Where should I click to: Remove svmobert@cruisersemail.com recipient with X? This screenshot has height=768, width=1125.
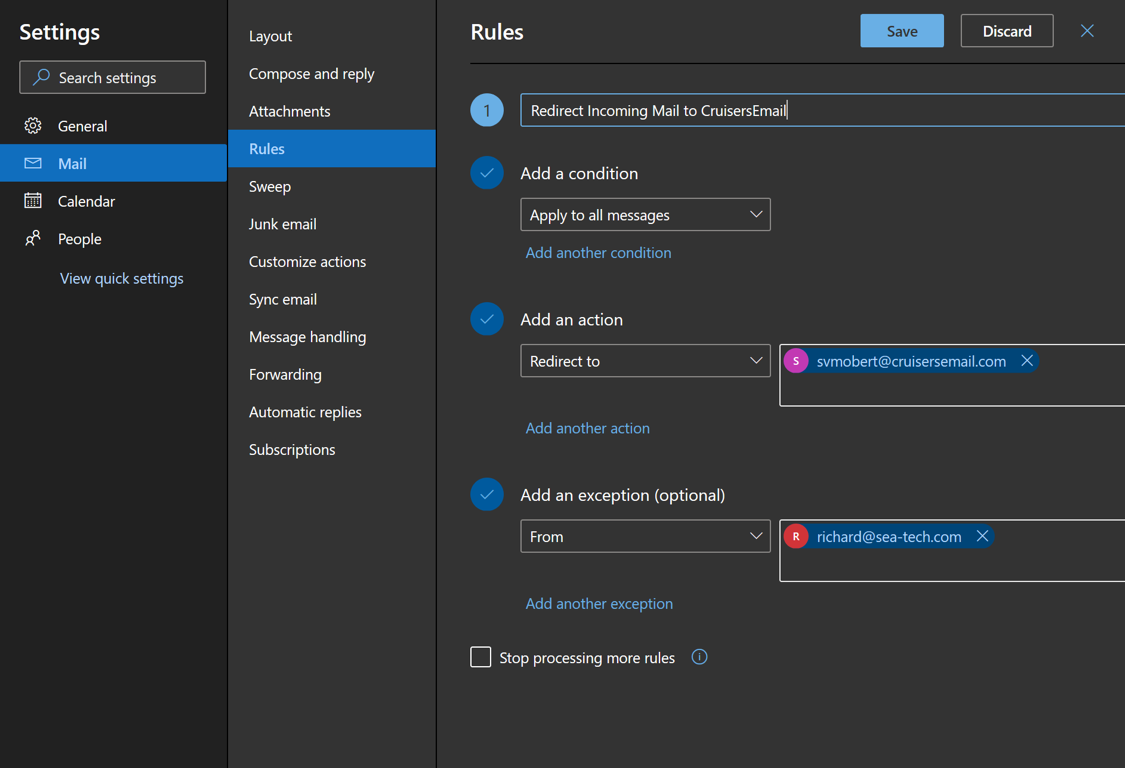[1027, 361]
